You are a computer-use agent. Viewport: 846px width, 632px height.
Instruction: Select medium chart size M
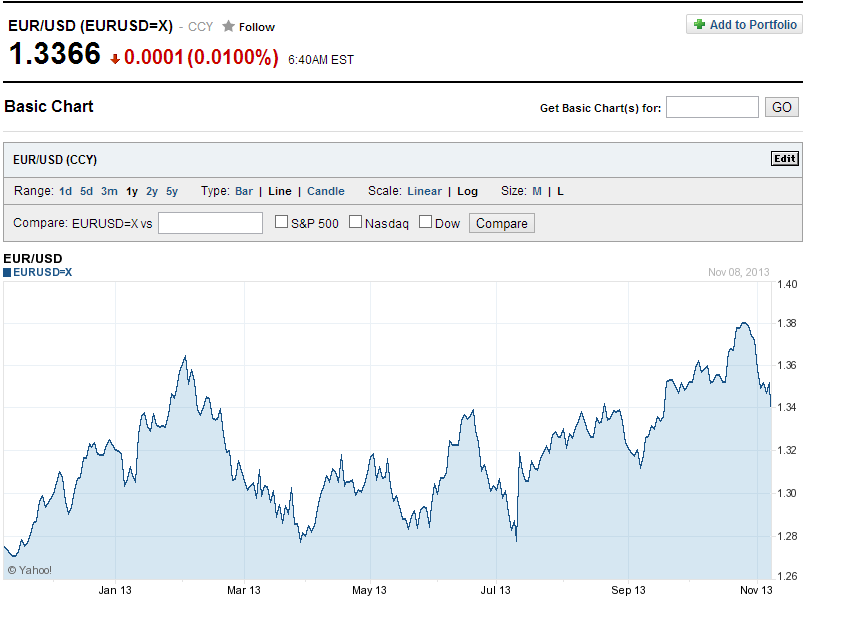pos(536,191)
